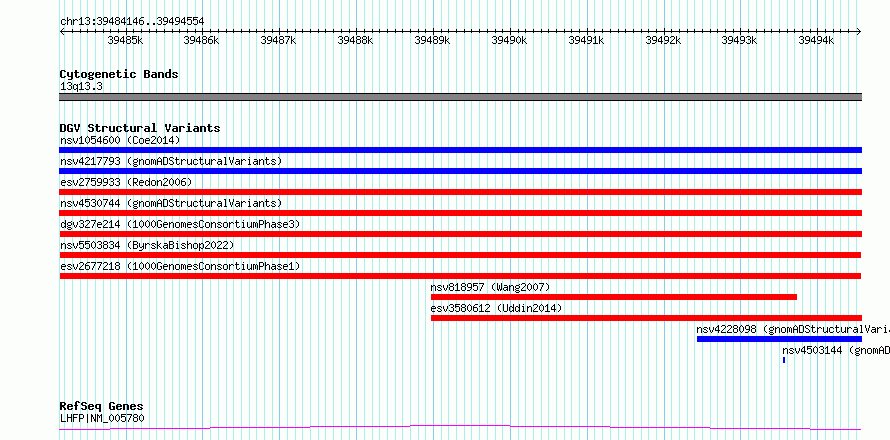The width and height of the screenshot is (890, 440).
Task: Click nsv4530744 gnomAD variant label
Action: pos(171,203)
